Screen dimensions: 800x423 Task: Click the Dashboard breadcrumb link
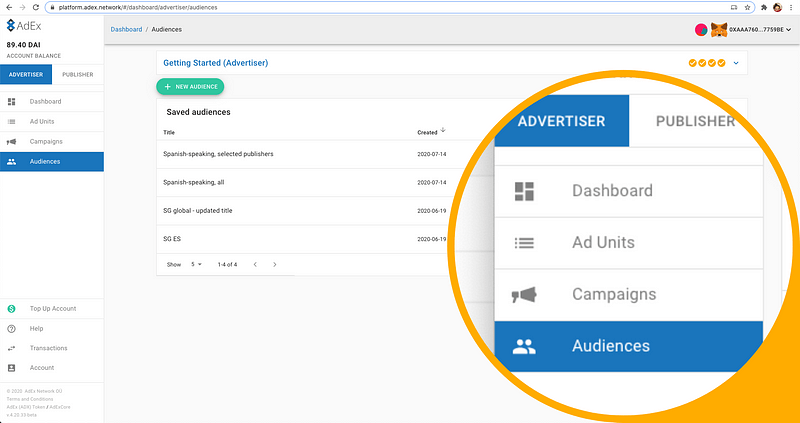pyautogui.click(x=126, y=30)
